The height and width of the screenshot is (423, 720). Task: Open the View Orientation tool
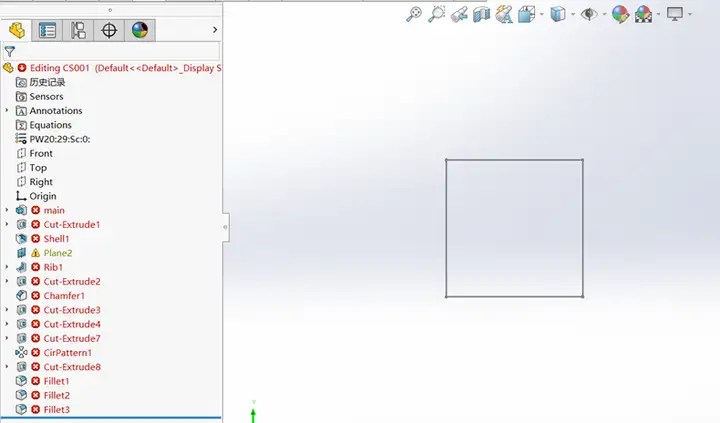527,14
